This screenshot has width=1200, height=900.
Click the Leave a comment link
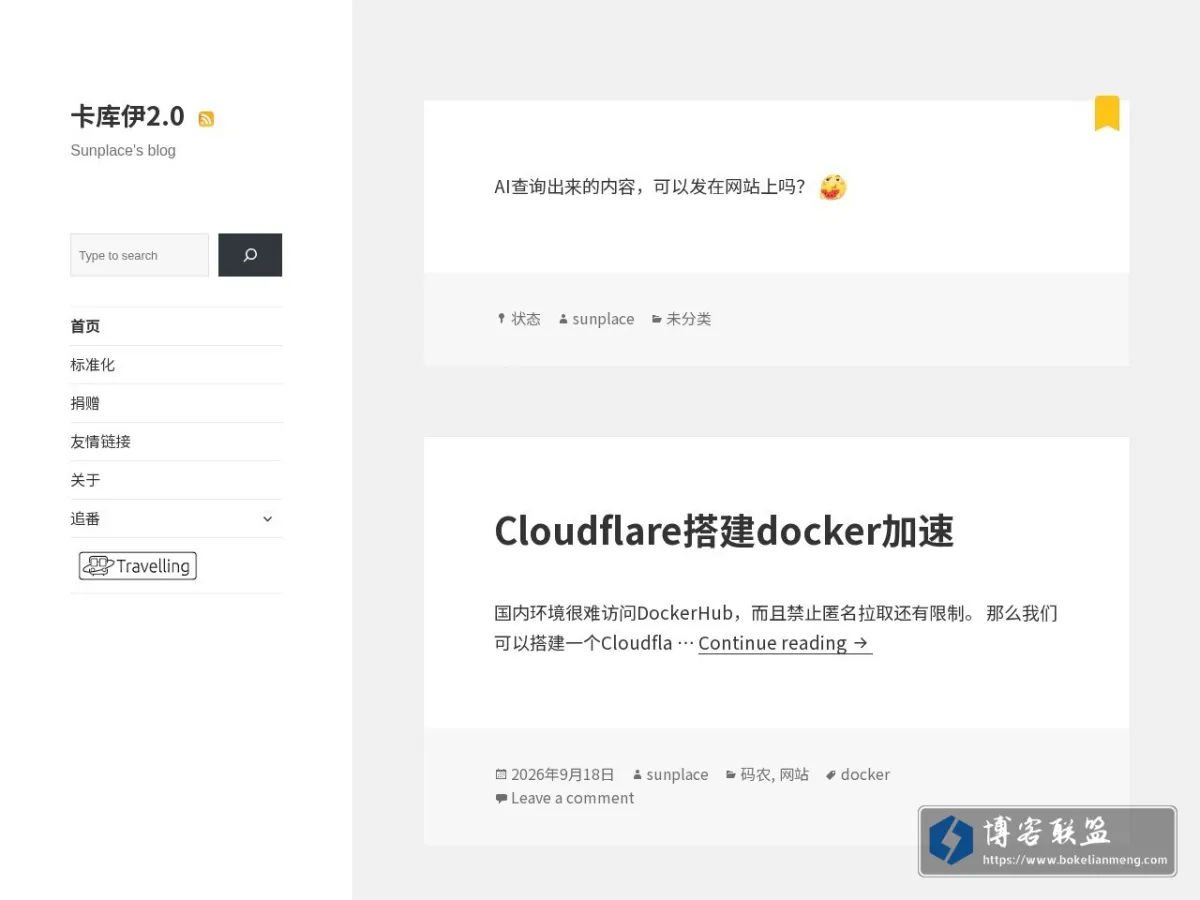pyautogui.click(x=572, y=798)
